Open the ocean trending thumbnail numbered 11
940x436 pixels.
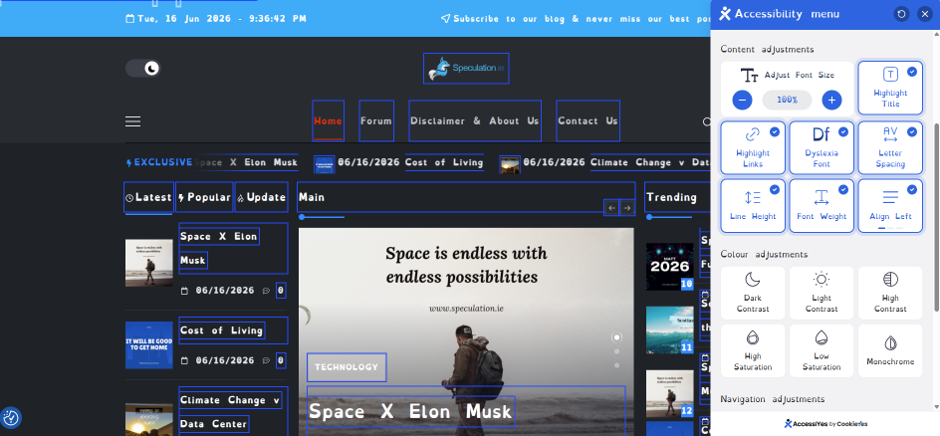pyautogui.click(x=670, y=330)
